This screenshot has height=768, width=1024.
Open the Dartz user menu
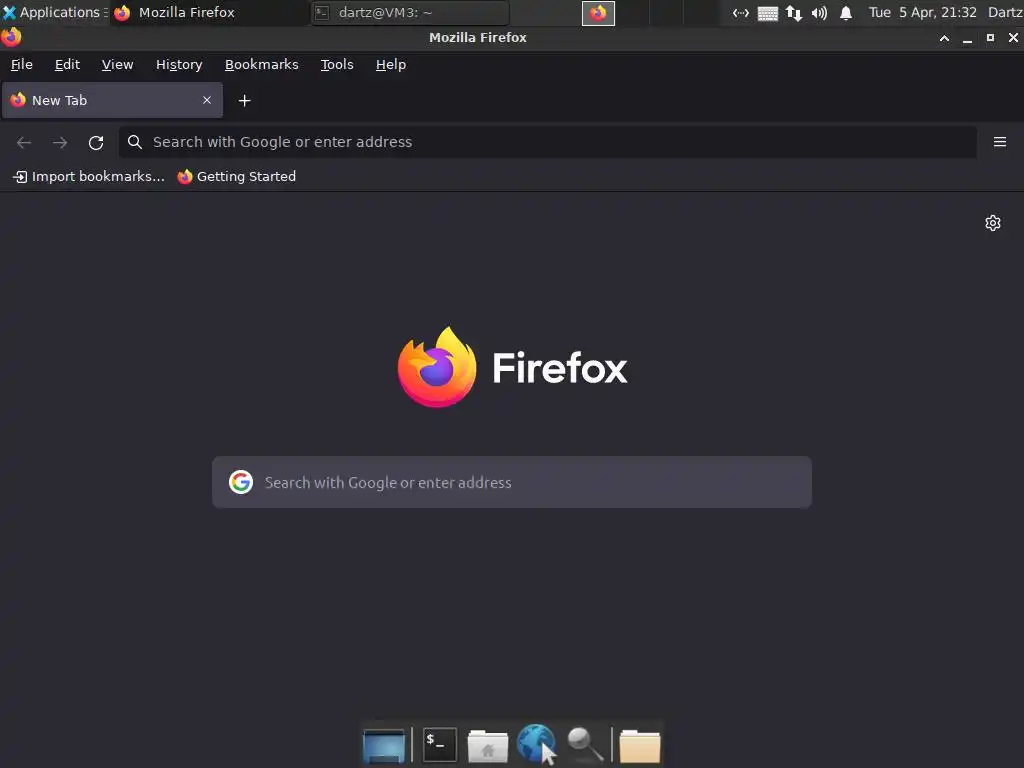click(x=1005, y=12)
